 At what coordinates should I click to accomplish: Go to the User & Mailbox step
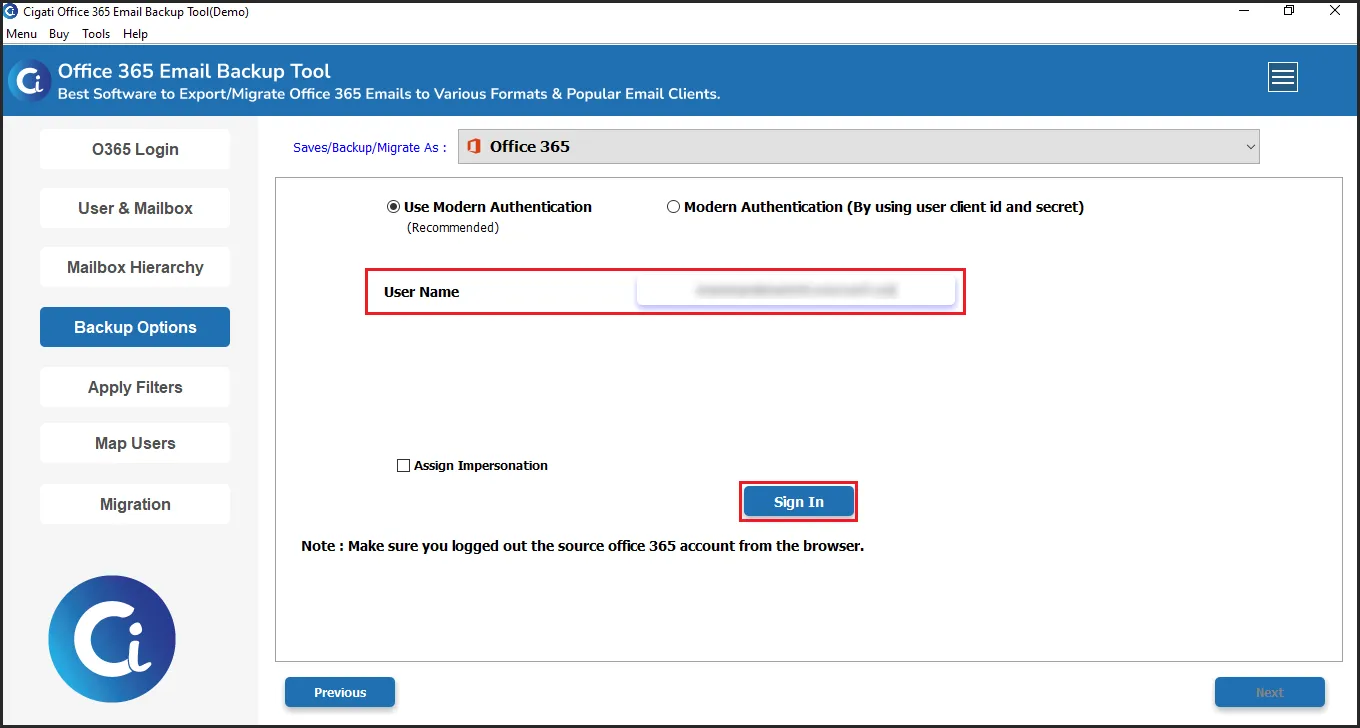pos(135,208)
